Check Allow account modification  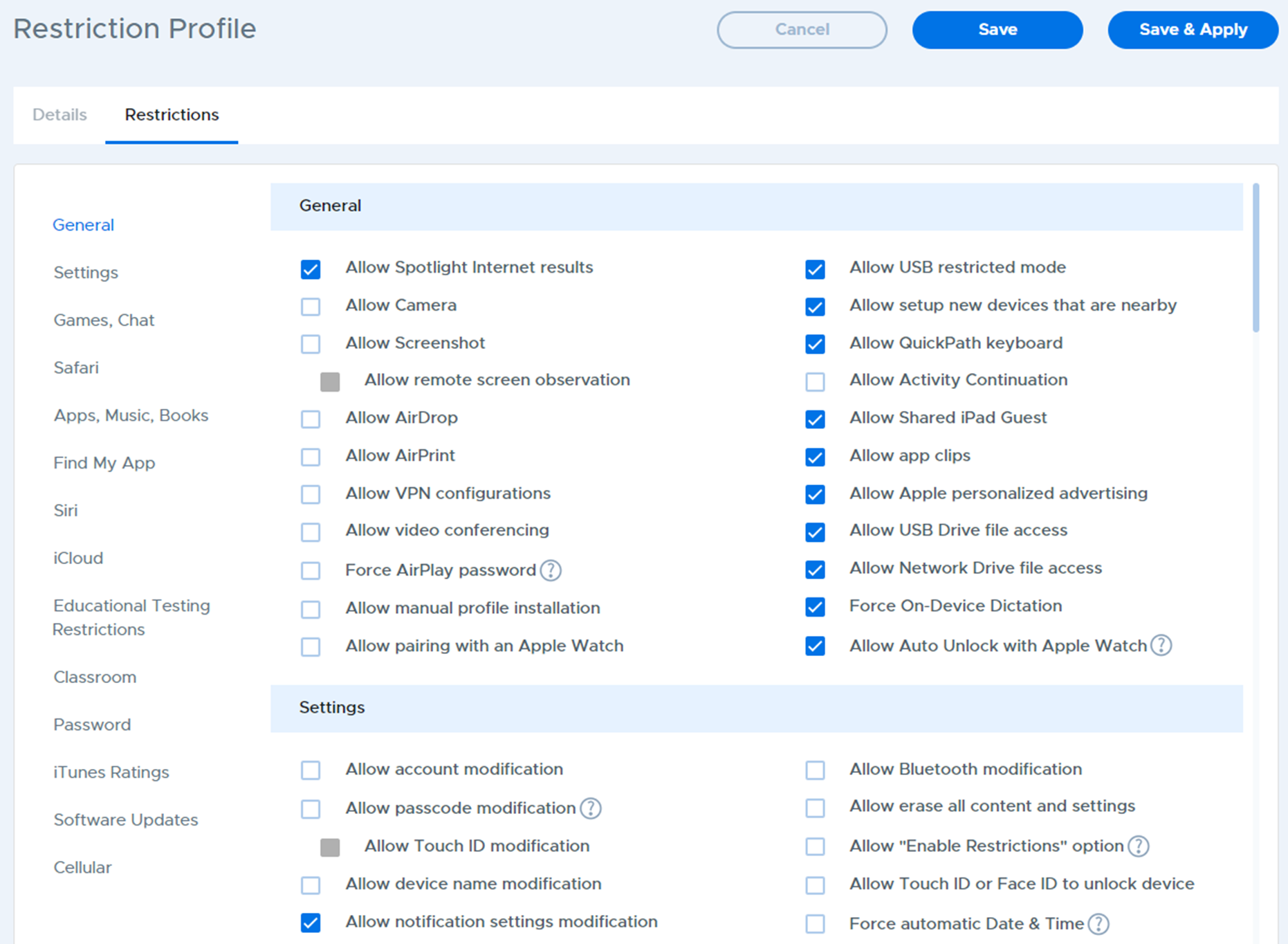pos(311,770)
